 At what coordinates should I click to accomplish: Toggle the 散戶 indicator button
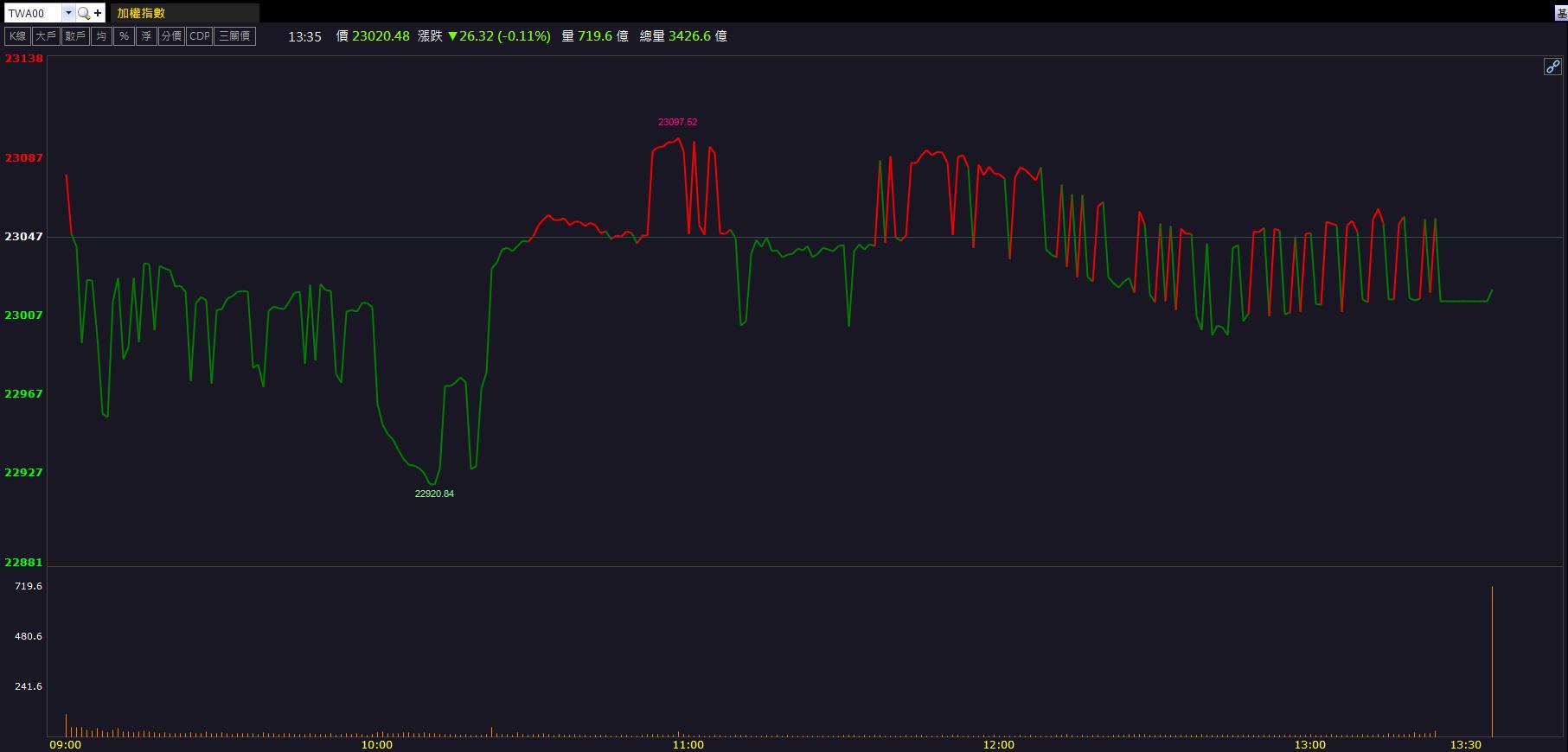click(x=75, y=36)
